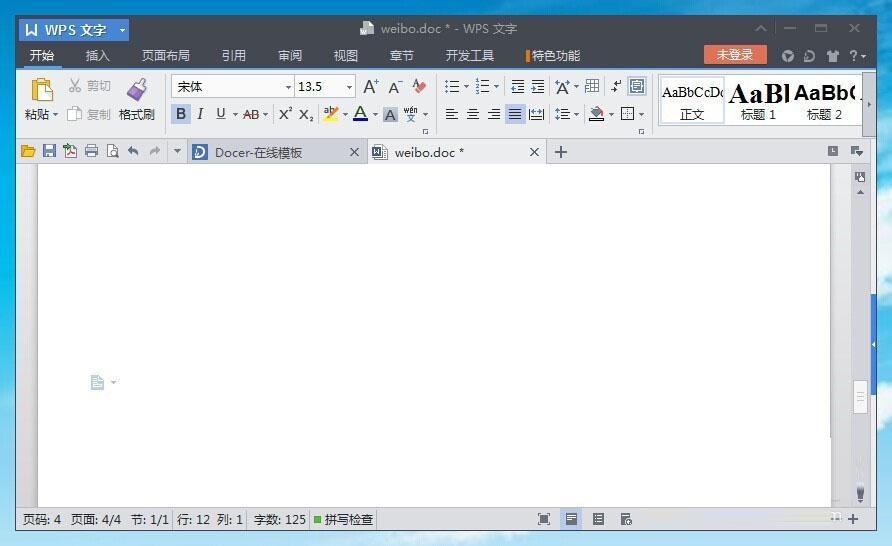Switch to the Docer-在线模板 document tab
This screenshot has height=546, width=892.
click(x=260, y=152)
